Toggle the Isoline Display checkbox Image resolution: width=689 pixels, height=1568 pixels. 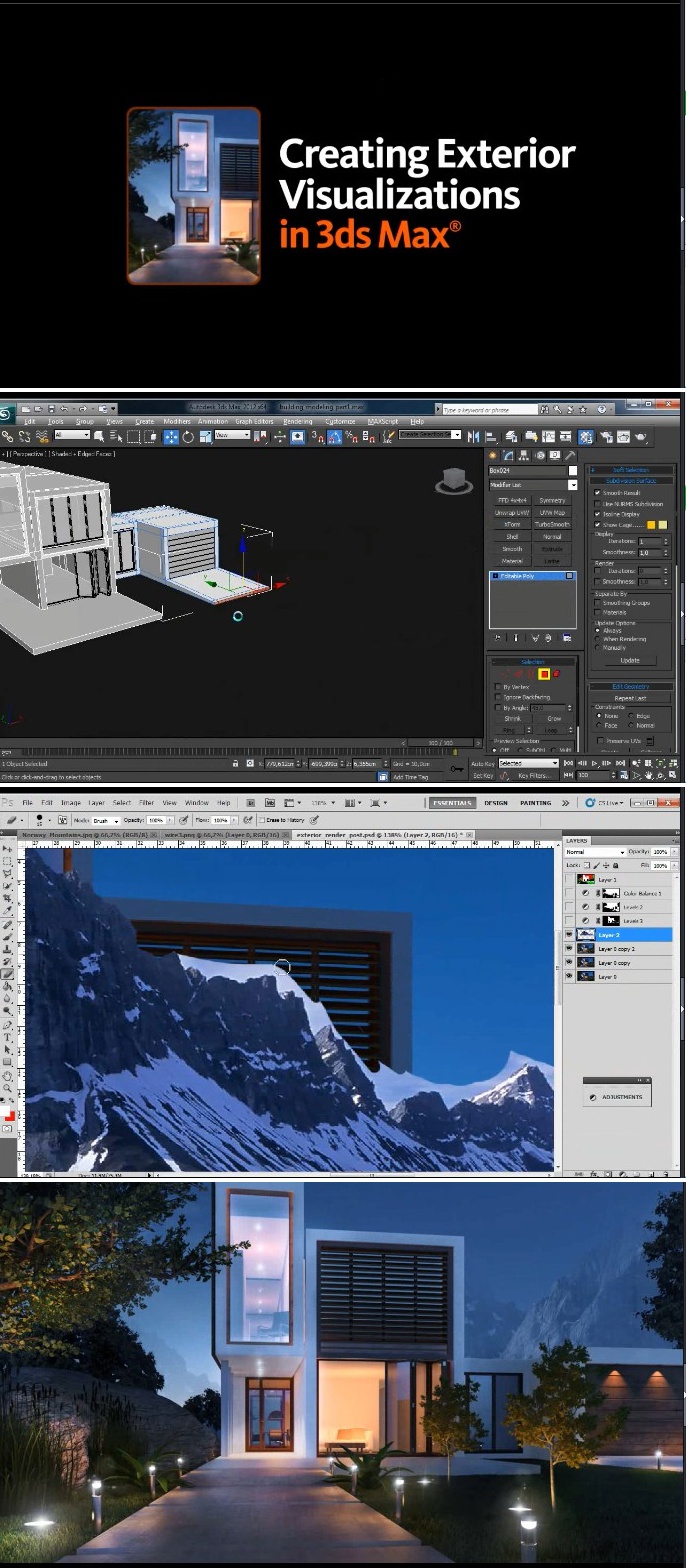click(x=598, y=514)
